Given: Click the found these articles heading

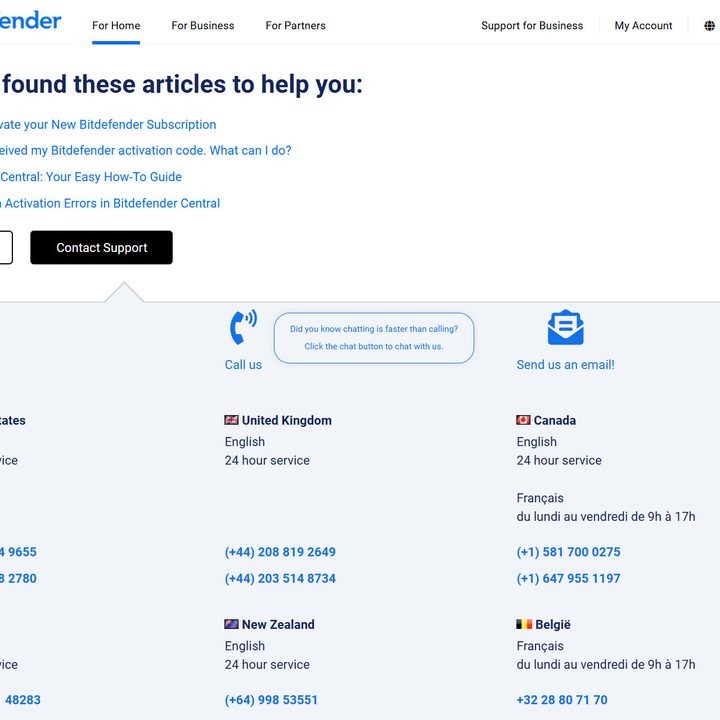Looking at the screenshot, I should (182, 84).
